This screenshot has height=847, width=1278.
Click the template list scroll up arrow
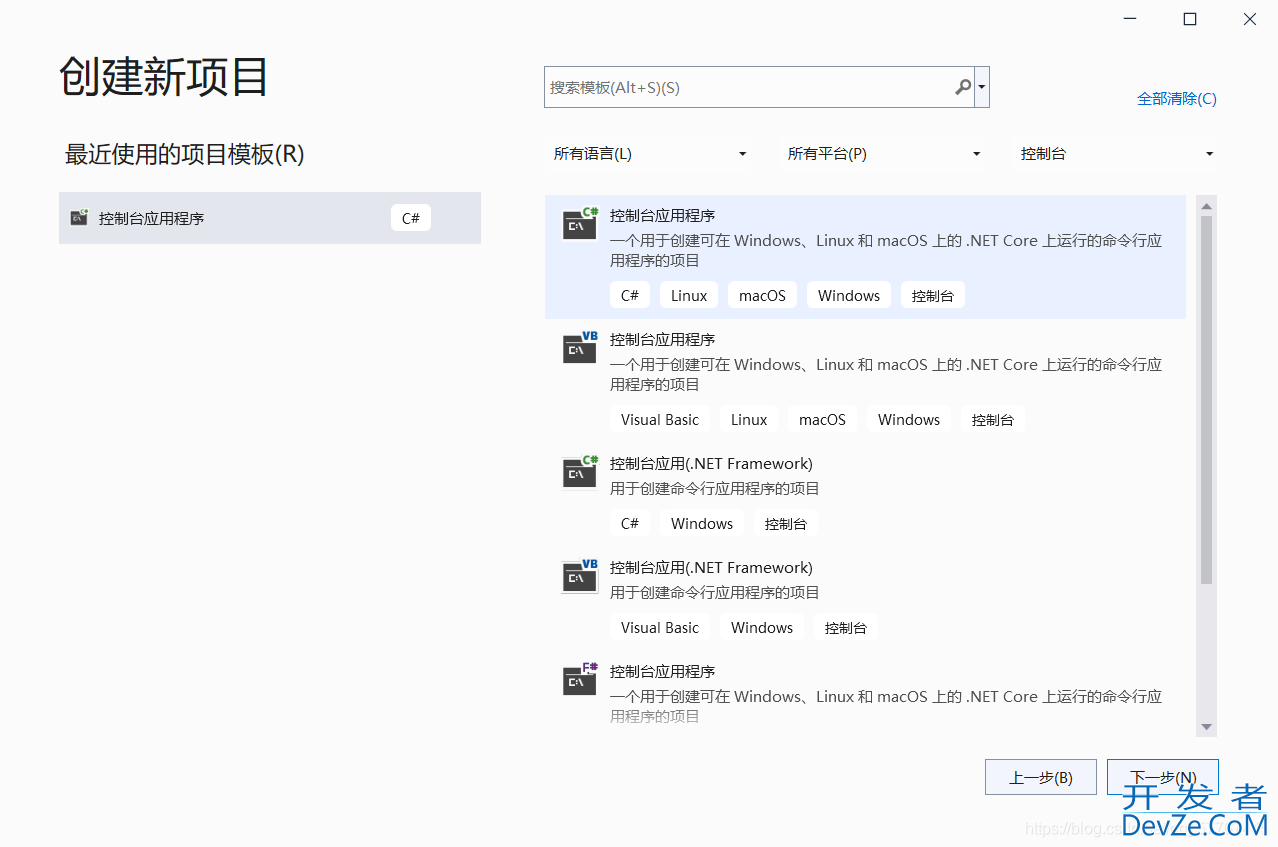(1206, 206)
